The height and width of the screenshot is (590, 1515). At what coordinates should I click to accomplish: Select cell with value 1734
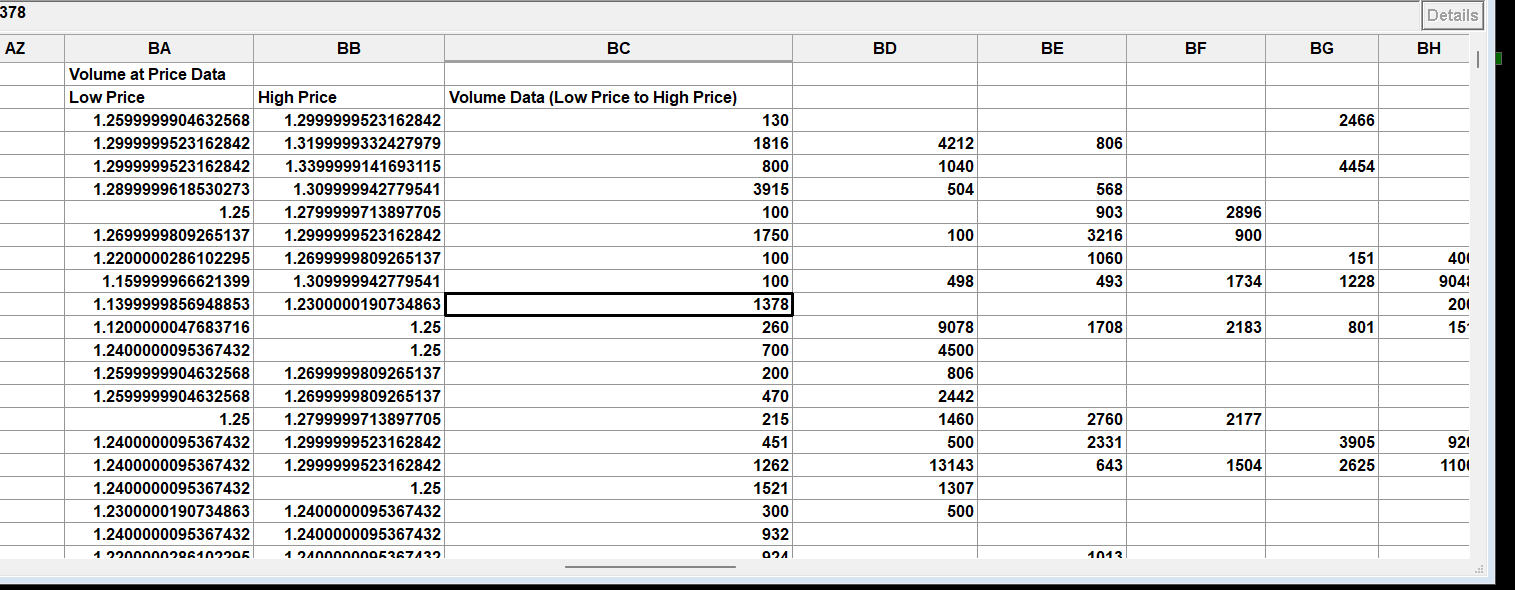pos(1196,281)
